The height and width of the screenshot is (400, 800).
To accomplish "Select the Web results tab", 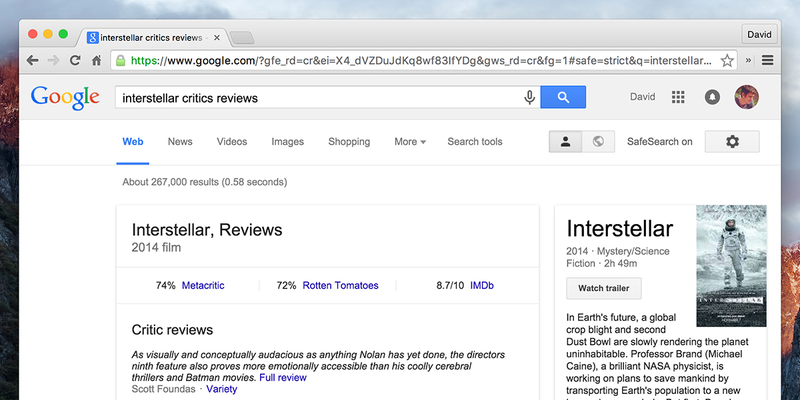I will tap(133, 142).
